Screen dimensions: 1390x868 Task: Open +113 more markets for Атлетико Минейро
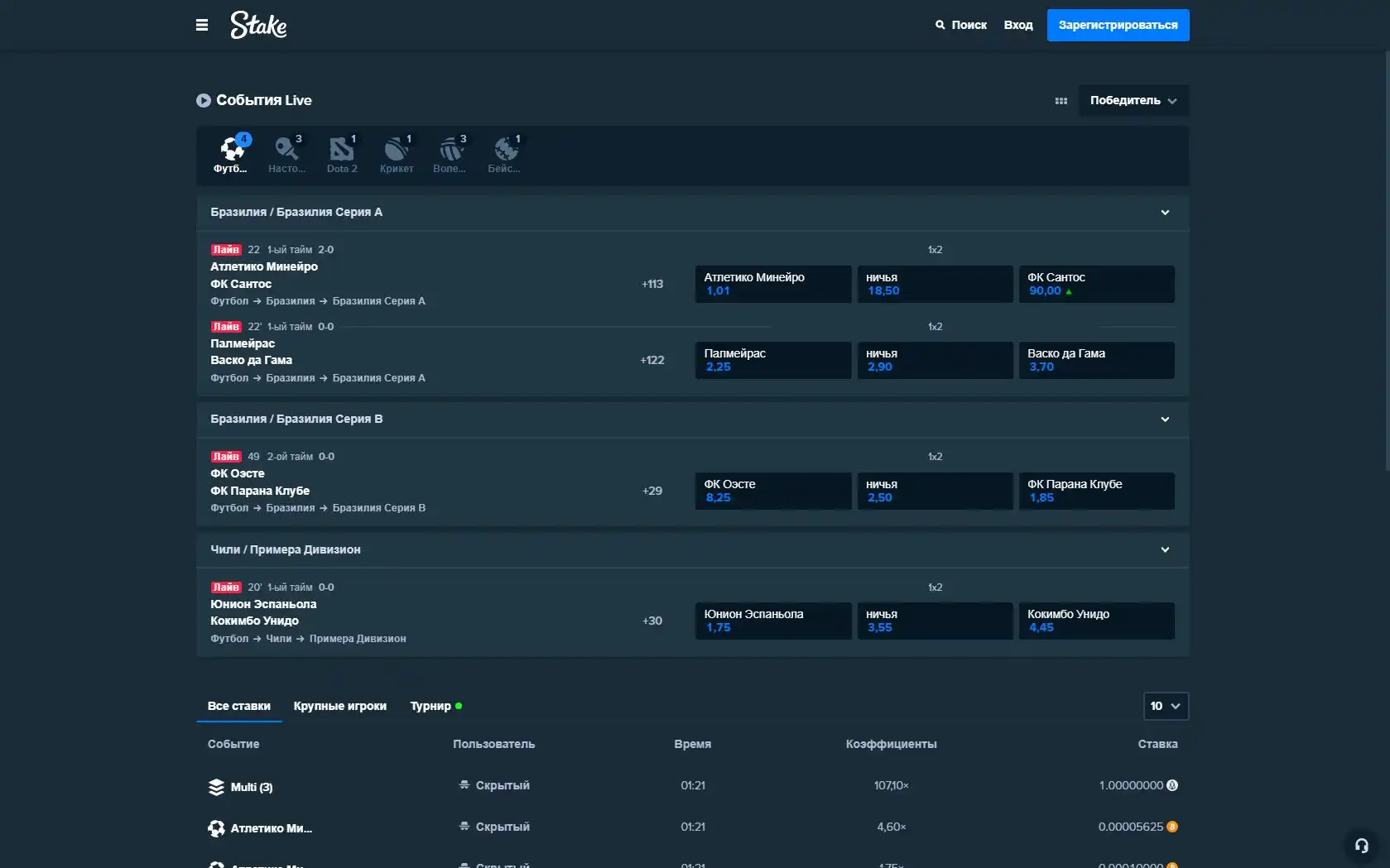pyautogui.click(x=652, y=284)
